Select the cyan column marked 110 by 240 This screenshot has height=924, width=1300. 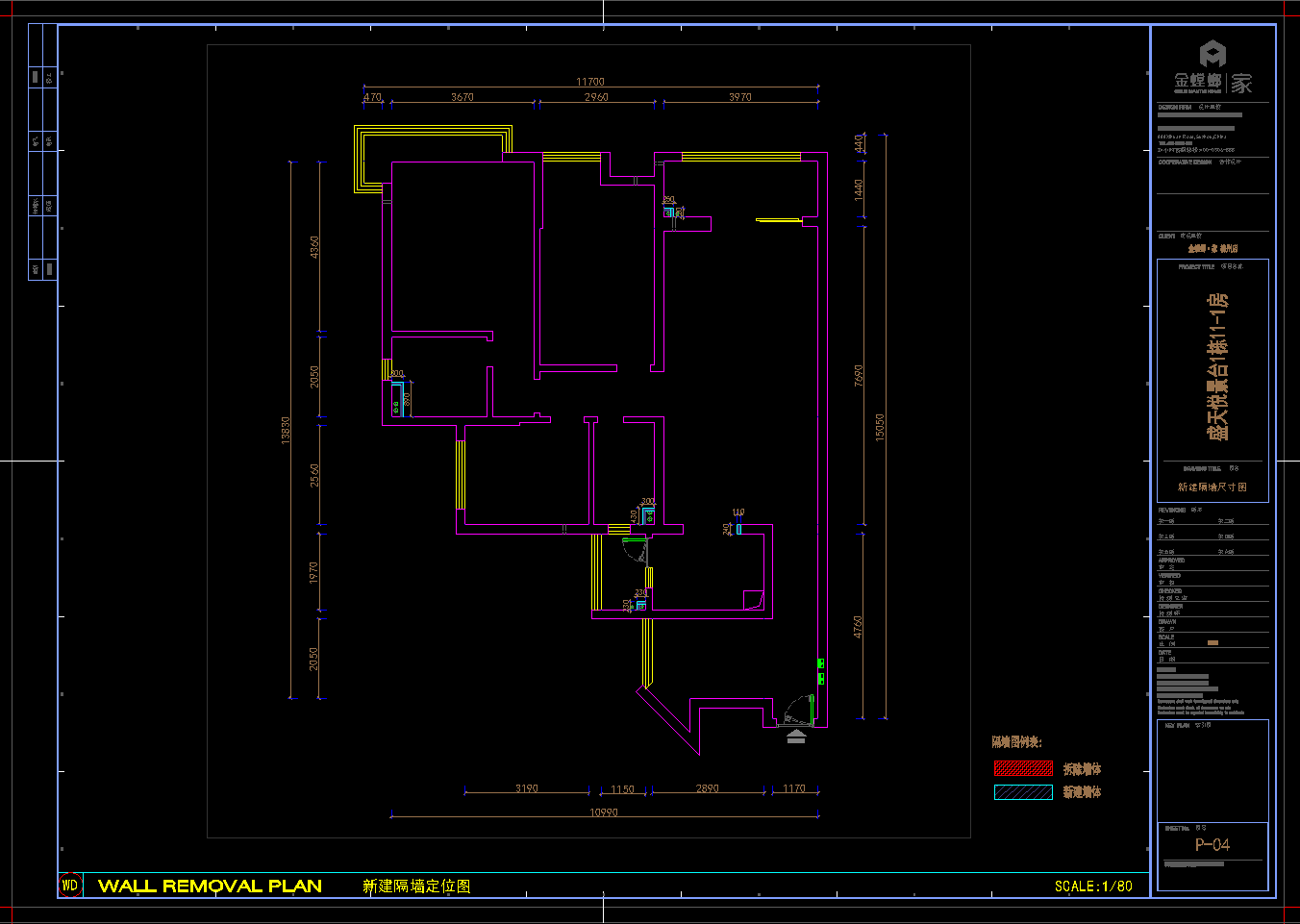point(738,528)
